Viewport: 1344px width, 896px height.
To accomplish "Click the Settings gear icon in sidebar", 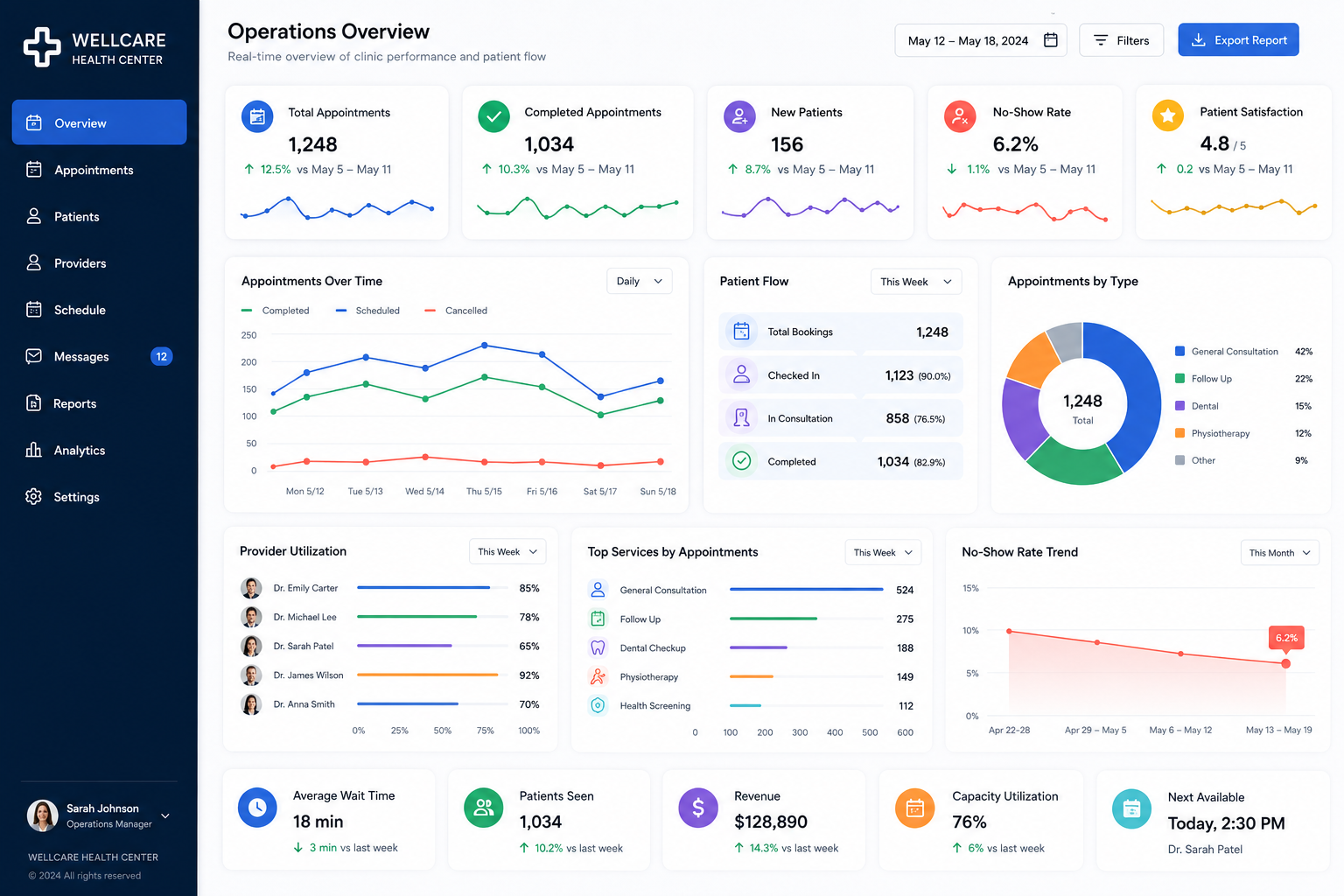I will 33,496.
